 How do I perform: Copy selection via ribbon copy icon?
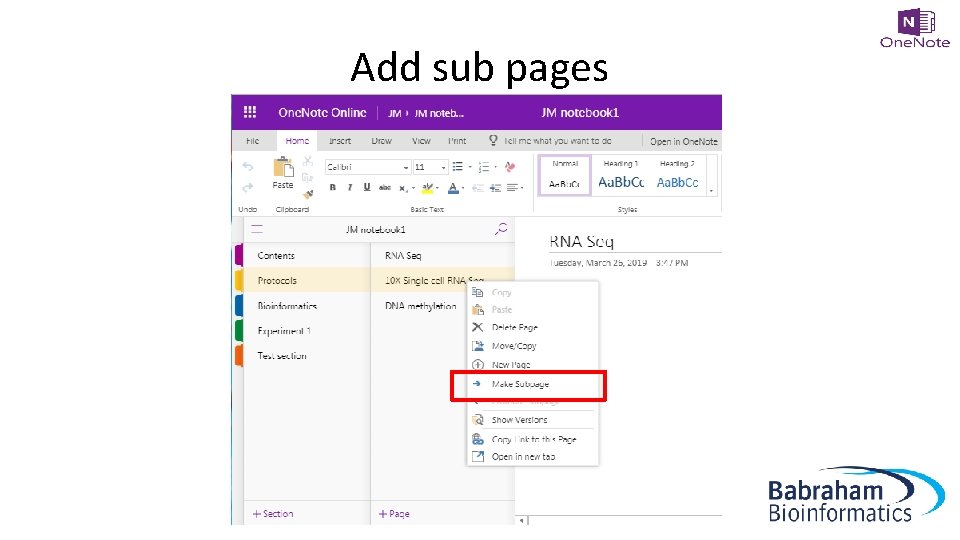(x=308, y=178)
